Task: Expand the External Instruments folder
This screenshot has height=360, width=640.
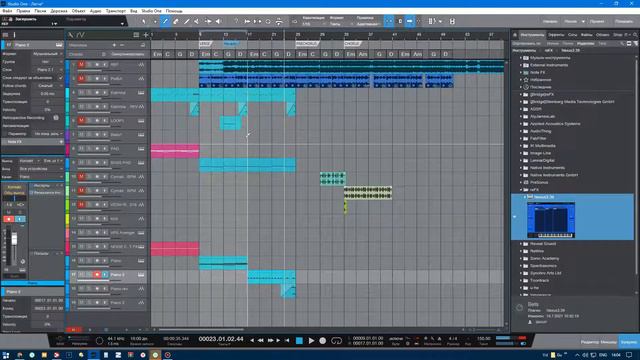Action: [x=521, y=65]
